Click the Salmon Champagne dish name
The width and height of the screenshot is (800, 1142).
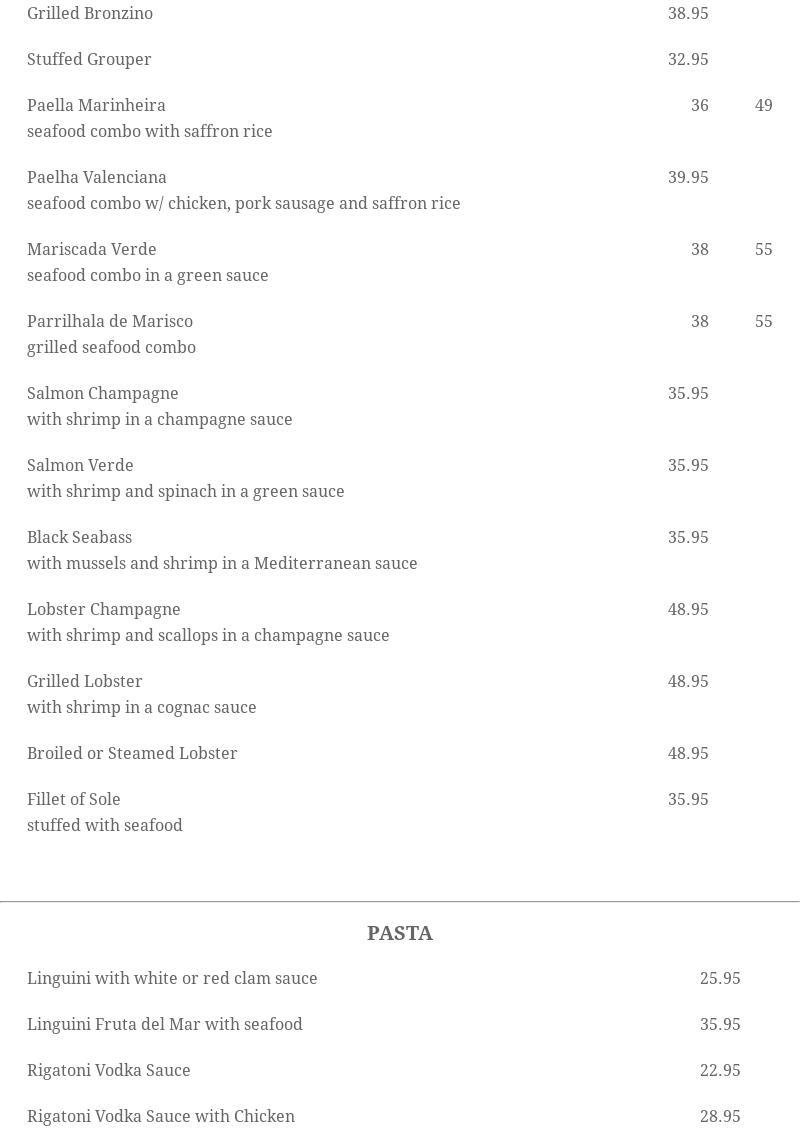click(x=103, y=394)
